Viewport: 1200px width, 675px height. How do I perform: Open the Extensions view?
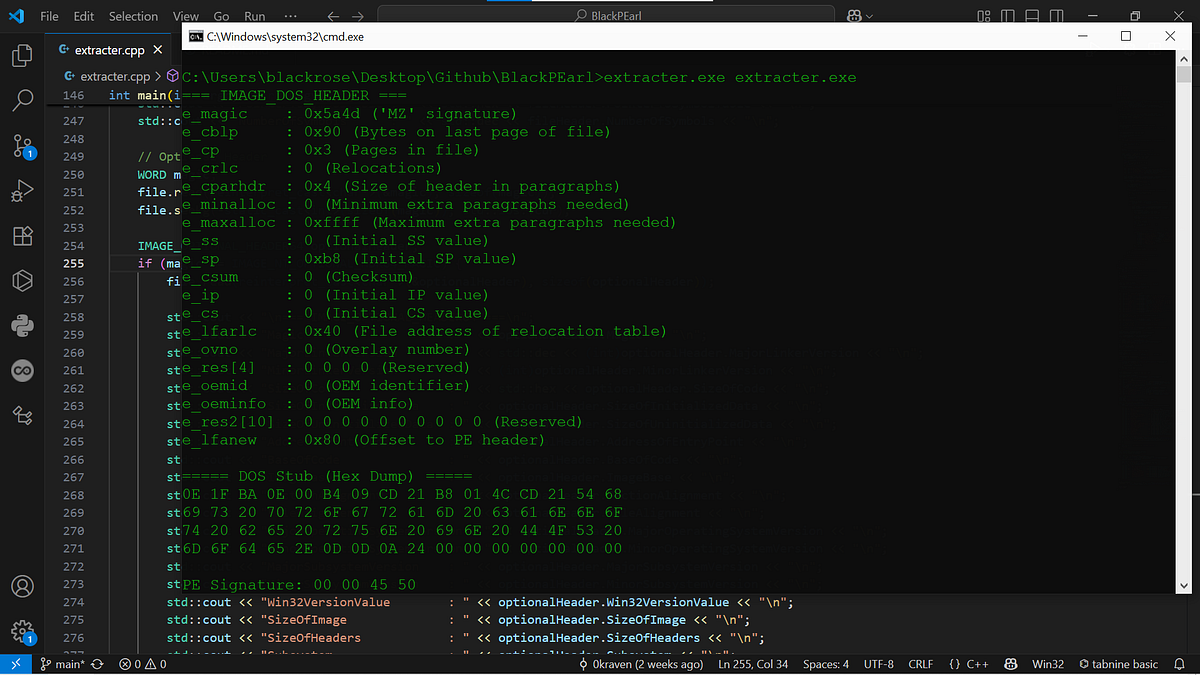pyautogui.click(x=21, y=235)
